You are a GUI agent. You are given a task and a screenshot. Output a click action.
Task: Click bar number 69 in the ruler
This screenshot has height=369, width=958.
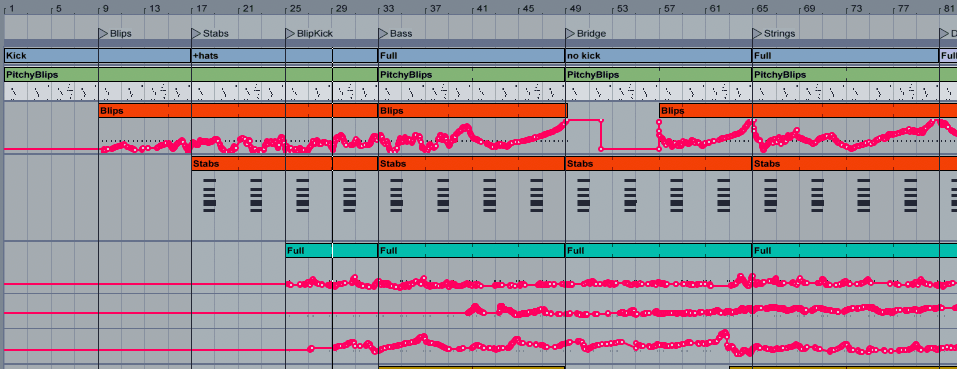coord(809,9)
